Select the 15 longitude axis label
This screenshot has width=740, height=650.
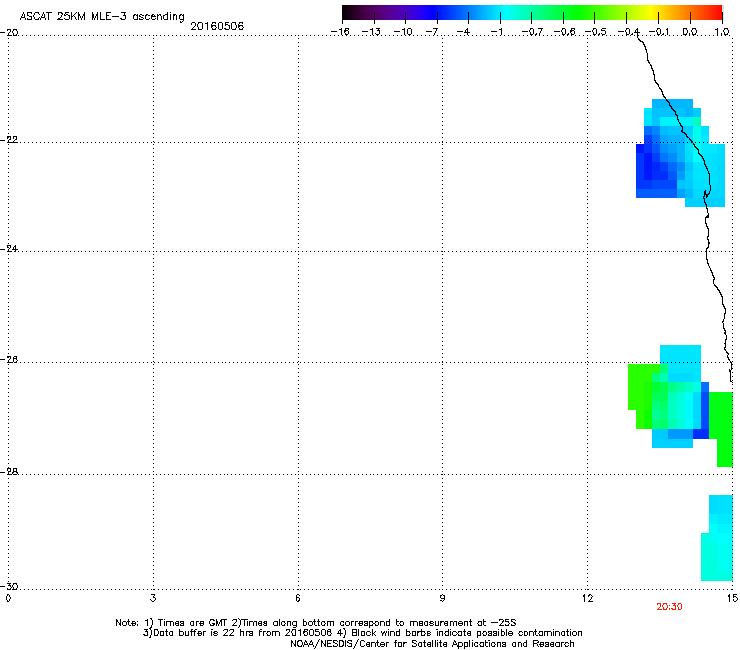pyautogui.click(x=732, y=599)
